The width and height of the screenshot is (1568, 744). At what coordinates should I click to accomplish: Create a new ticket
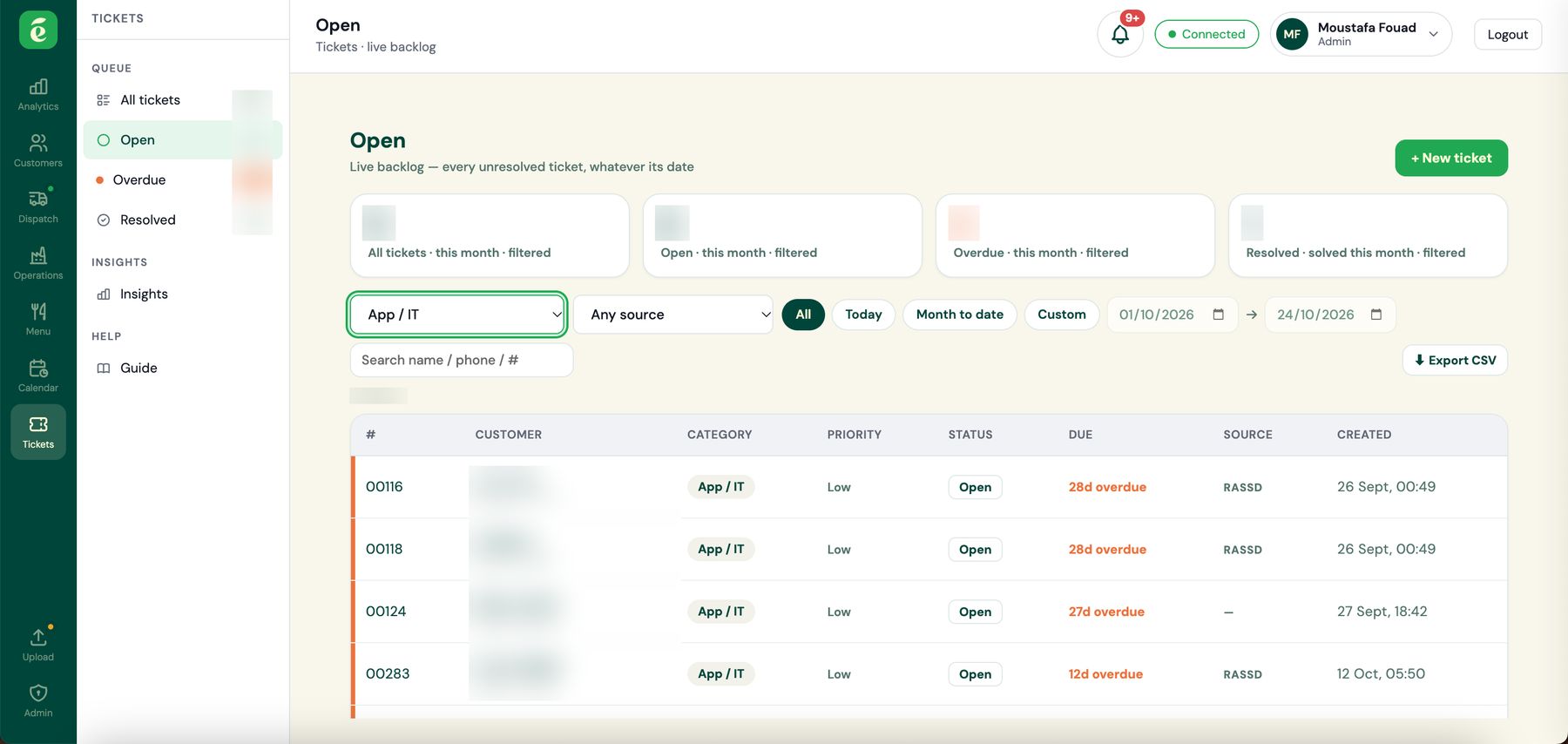pyautogui.click(x=1451, y=159)
